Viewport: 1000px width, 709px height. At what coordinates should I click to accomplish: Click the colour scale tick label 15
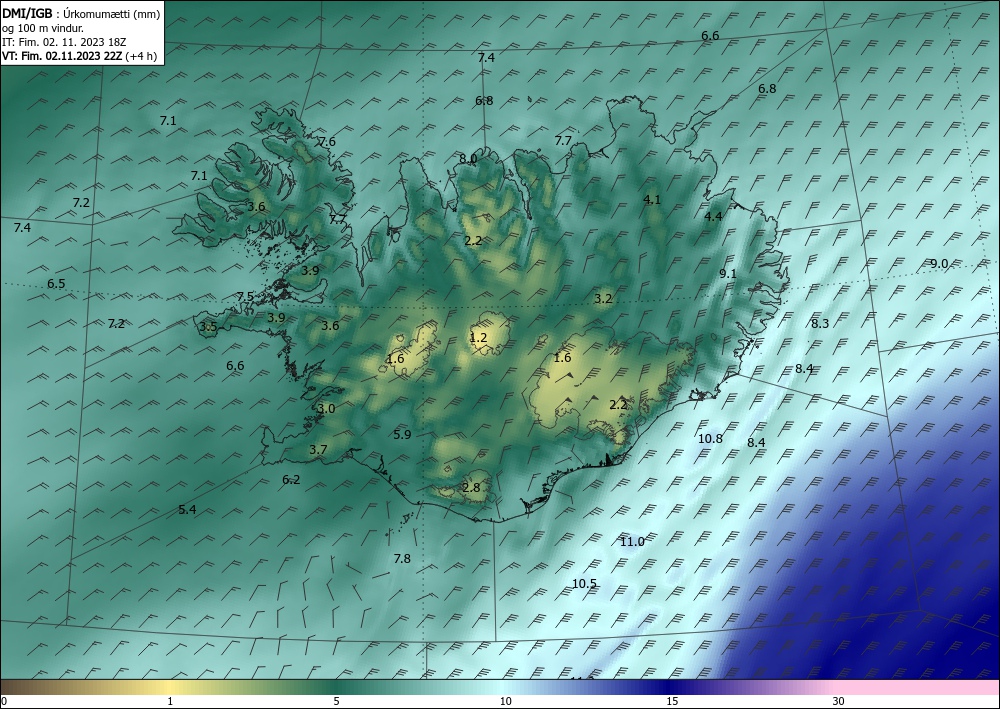point(672,702)
